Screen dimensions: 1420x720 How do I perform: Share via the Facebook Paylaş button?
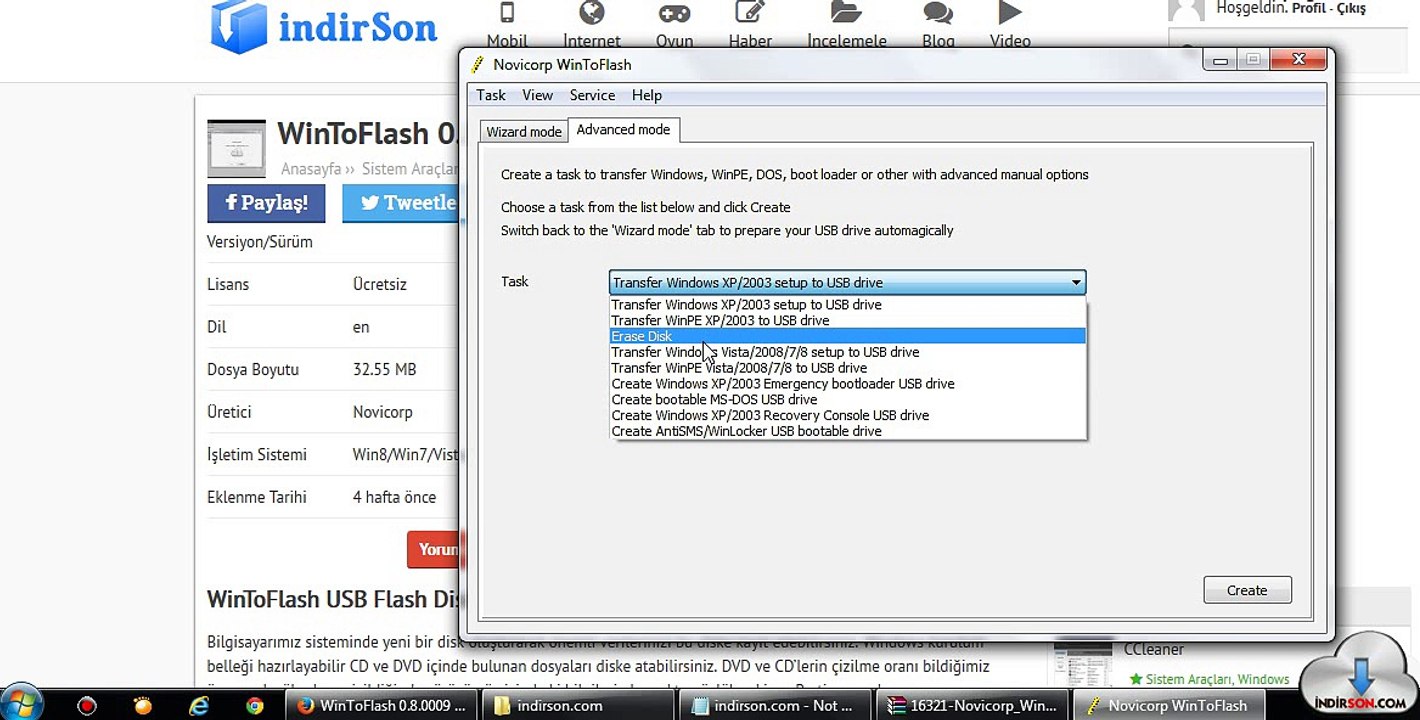[x=266, y=203]
